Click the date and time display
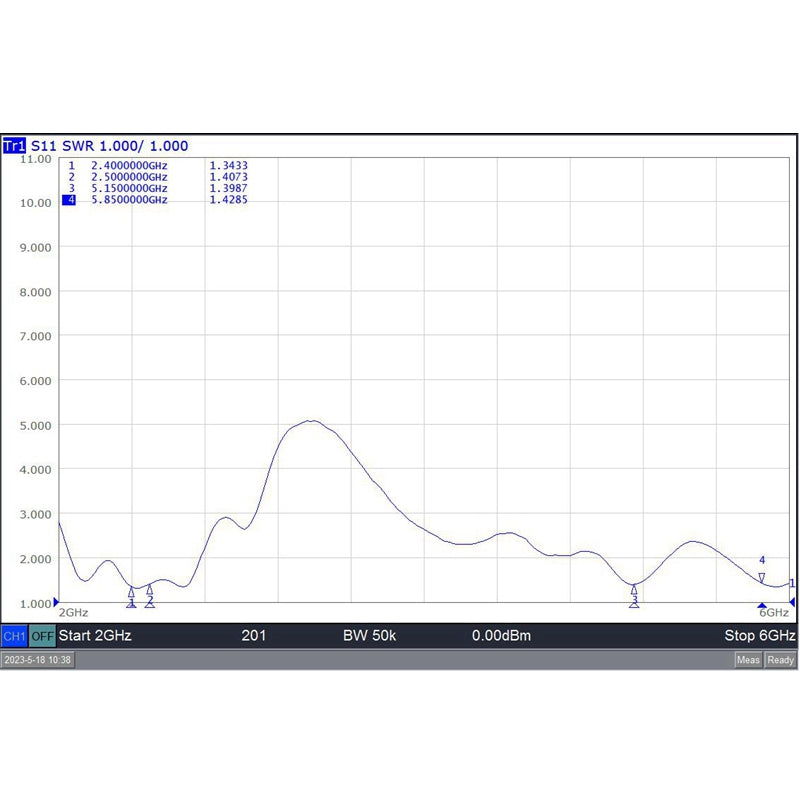 pos(38,660)
